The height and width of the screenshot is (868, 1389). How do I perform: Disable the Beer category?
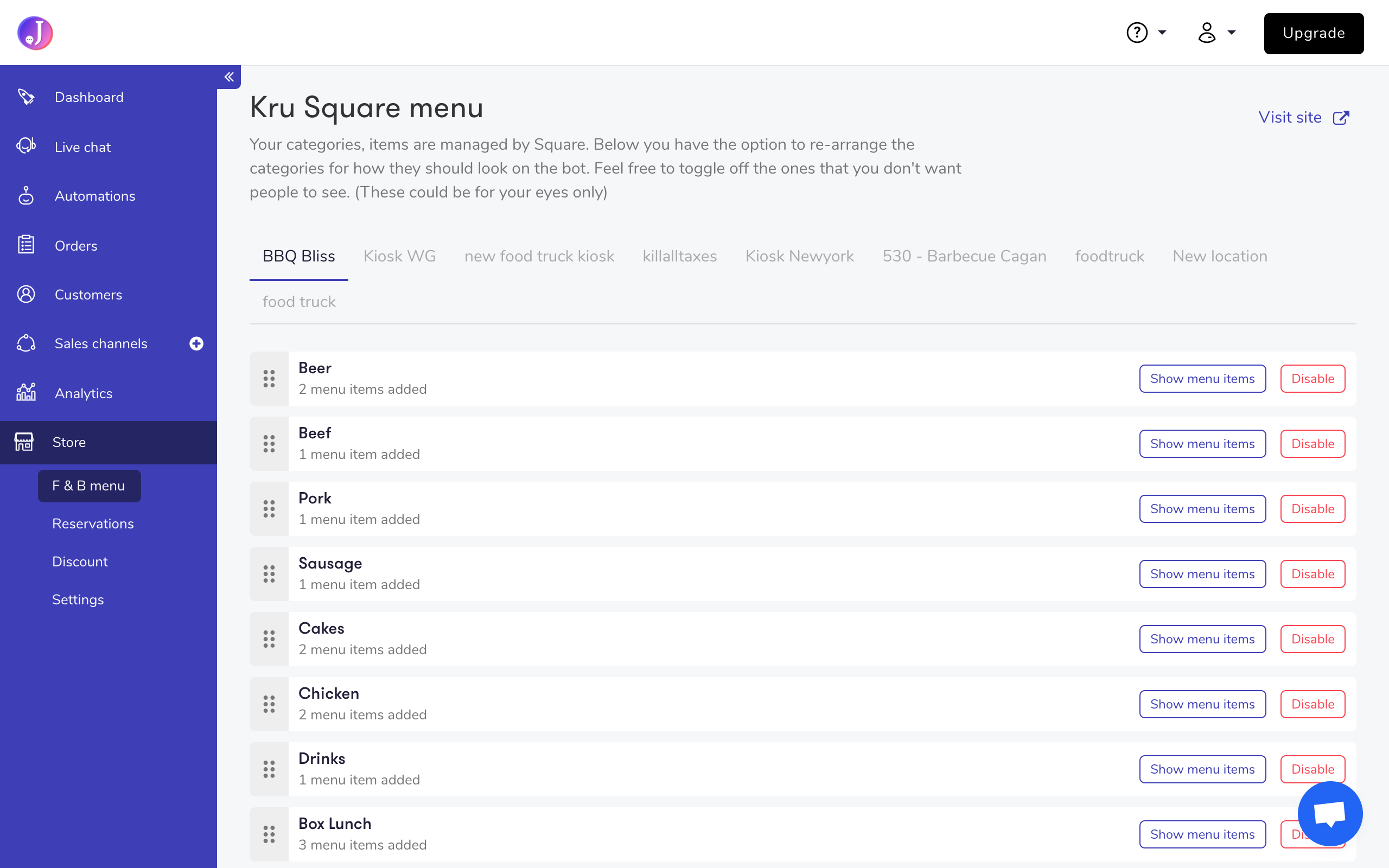coord(1312,379)
